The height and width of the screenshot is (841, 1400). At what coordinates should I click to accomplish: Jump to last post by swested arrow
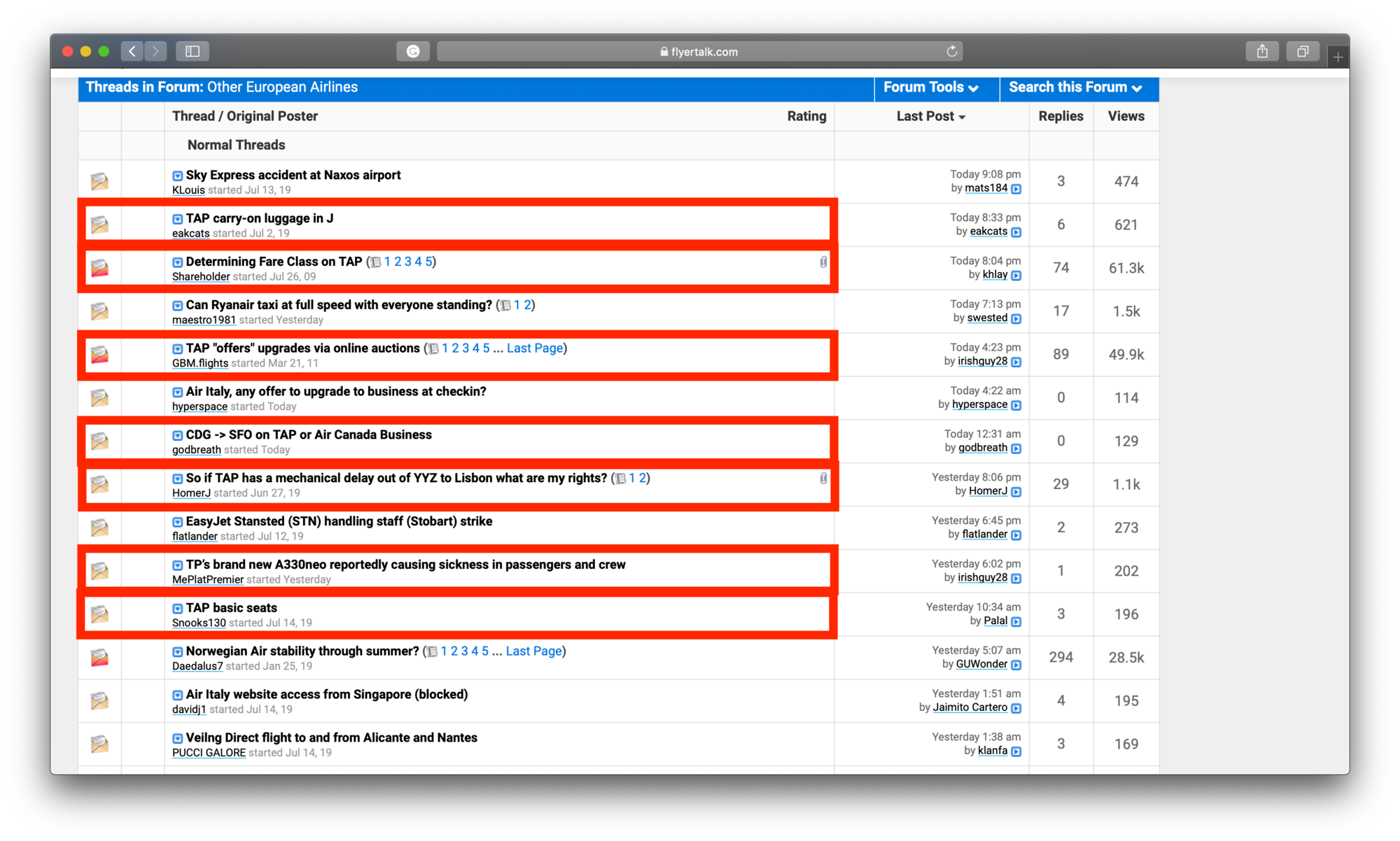pyautogui.click(x=1016, y=319)
